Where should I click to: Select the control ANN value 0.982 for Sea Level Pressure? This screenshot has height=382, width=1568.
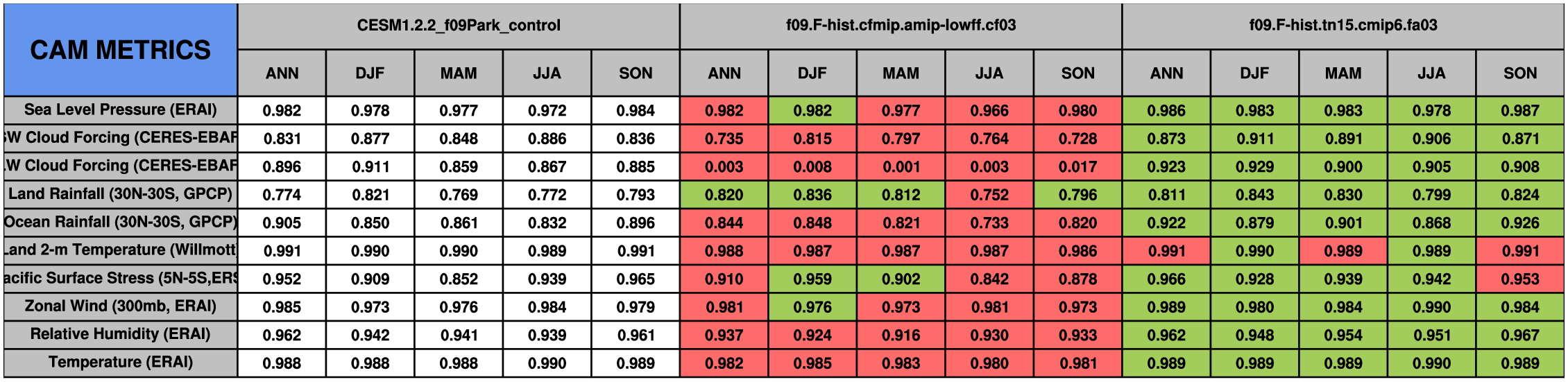coord(282,110)
